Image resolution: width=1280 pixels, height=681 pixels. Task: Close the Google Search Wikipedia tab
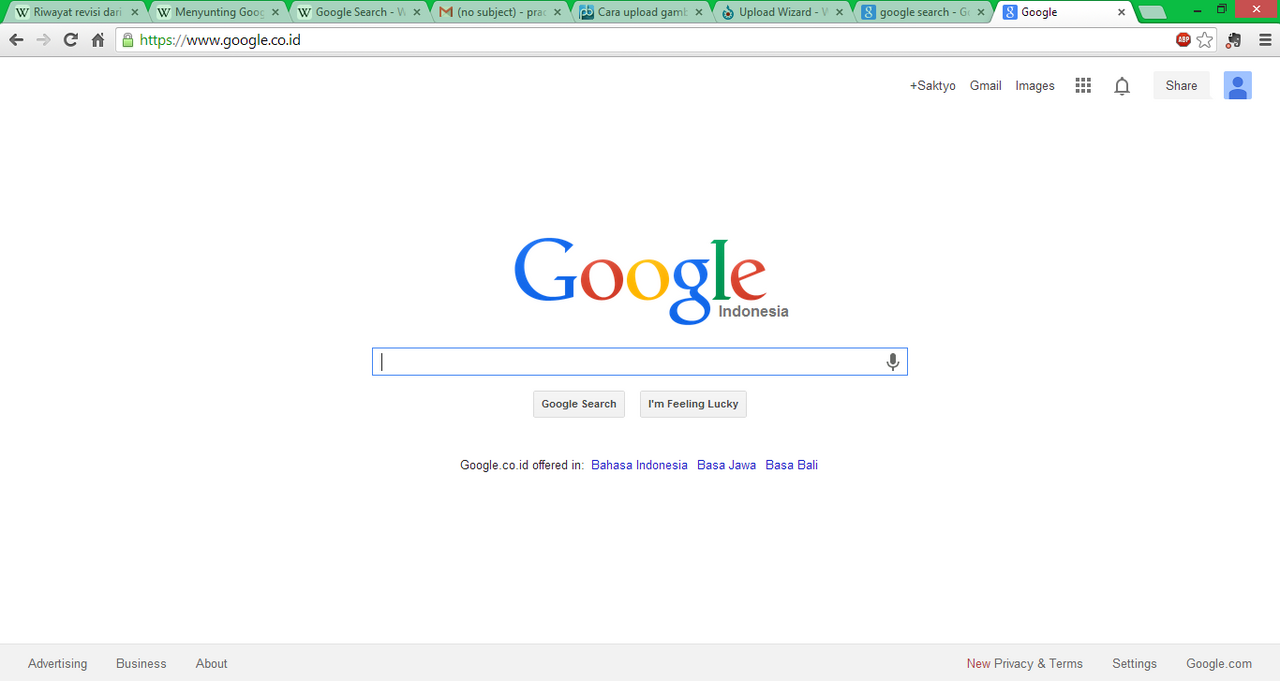click(x=417, y=13)
